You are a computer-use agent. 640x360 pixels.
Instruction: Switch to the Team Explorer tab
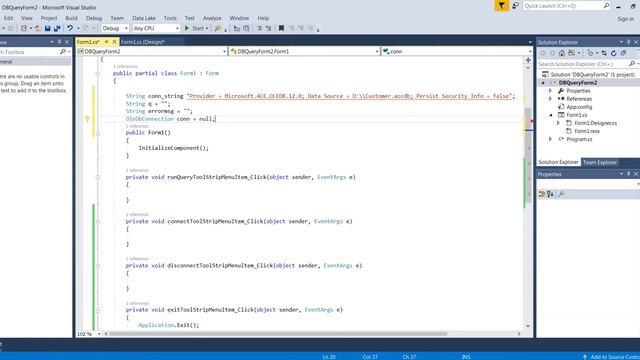pos(600,162)
